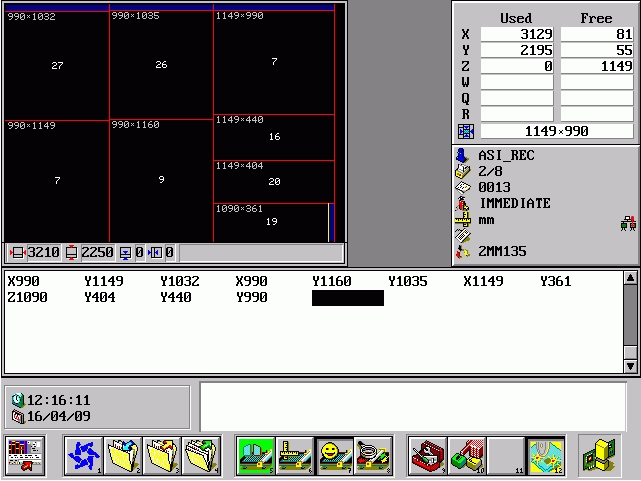The height and width of the screenshot is (481, 641).
Task: Click the coil spring toolbar icon numbered 8
Action: click(372, 456)
